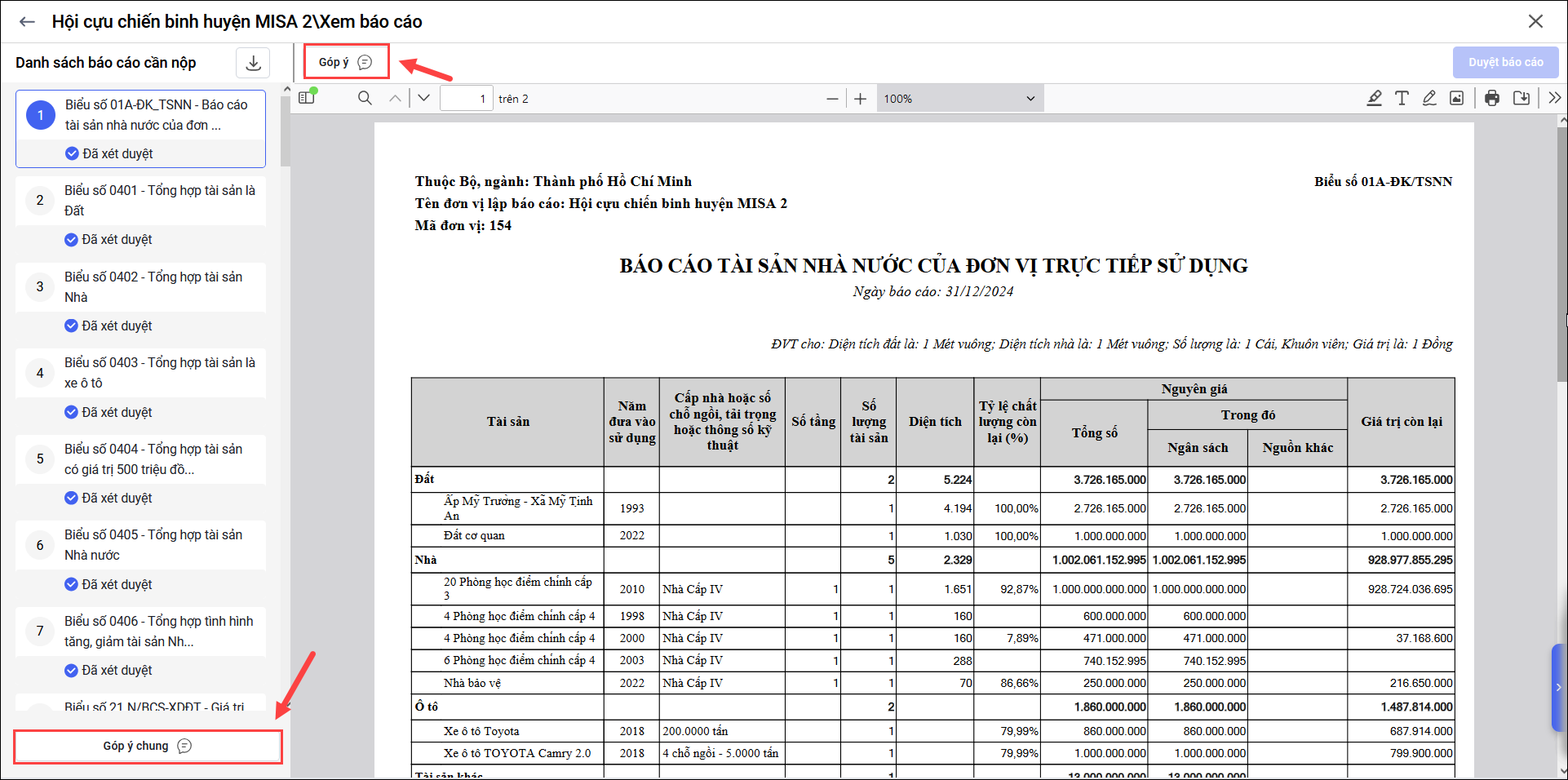Click the Xe ô tô Toyota row name
The image size is (1568, 780).
coord(481,731)
